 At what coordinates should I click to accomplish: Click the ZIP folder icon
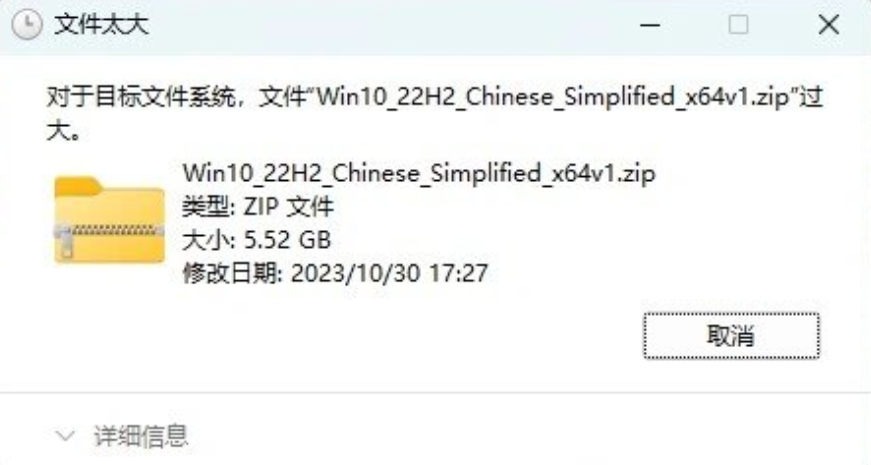[109, 219]
